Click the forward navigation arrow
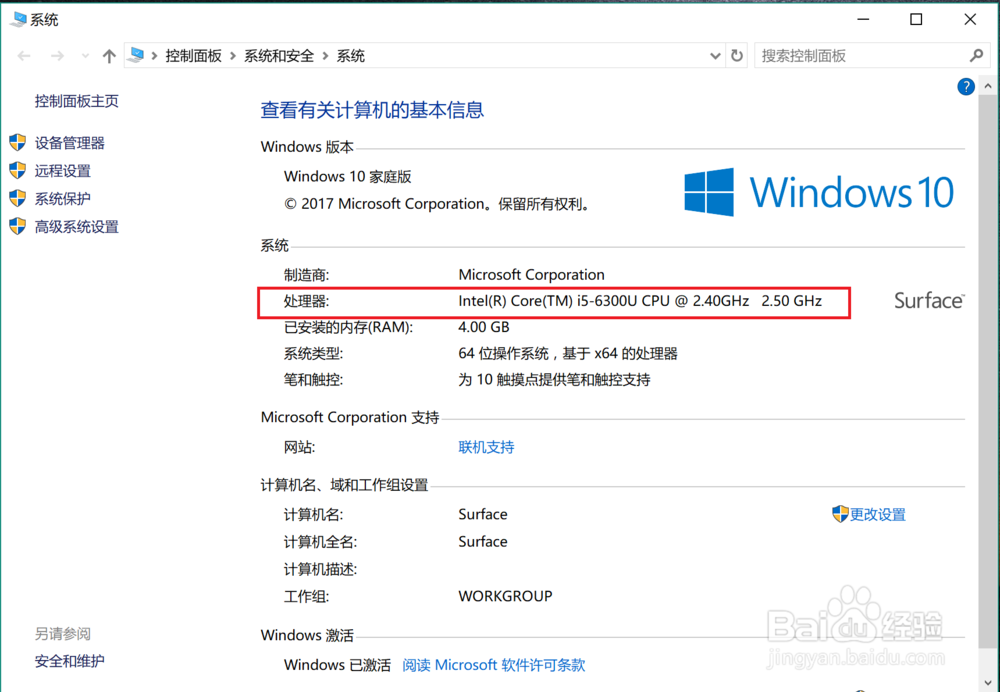 coord(57,56)
